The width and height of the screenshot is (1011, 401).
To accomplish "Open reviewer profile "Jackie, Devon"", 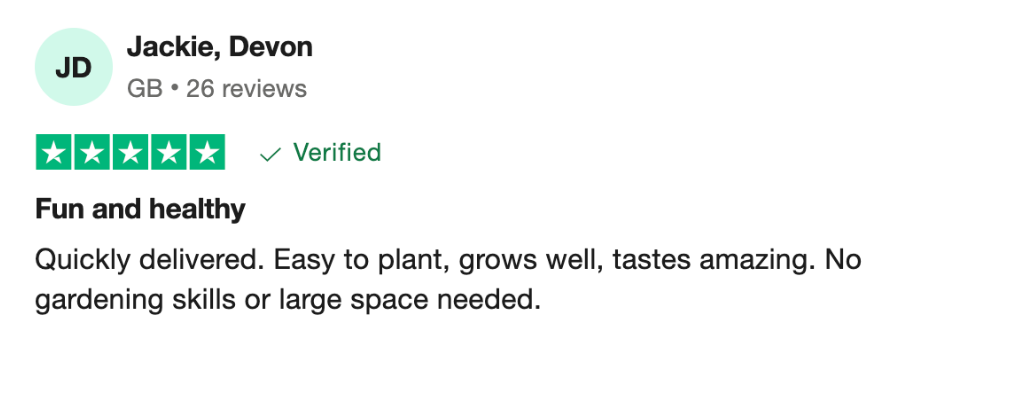I will tap(219, 46).
